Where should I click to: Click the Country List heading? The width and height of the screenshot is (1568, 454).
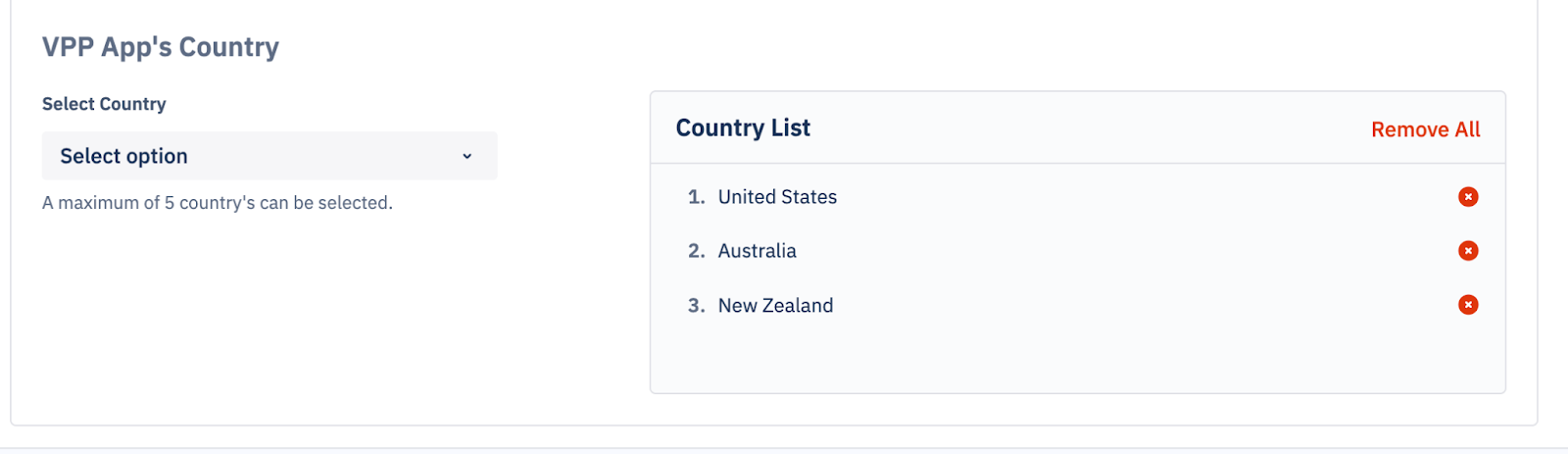pos(743,128)
